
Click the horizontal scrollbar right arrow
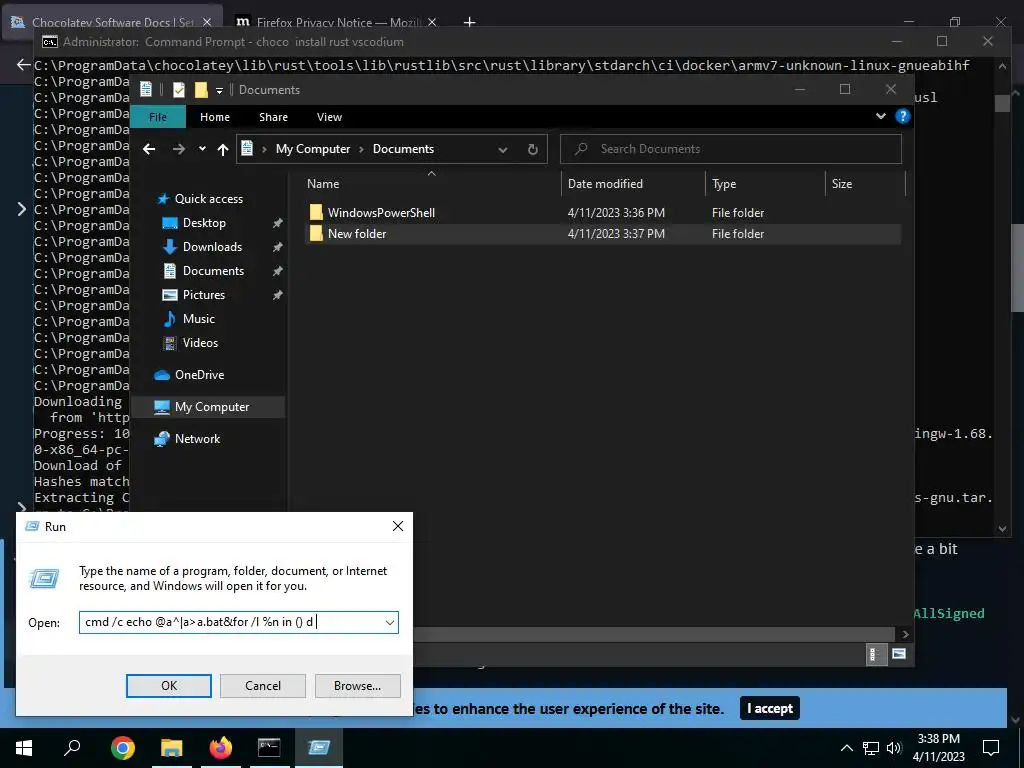tap(905, 634)
